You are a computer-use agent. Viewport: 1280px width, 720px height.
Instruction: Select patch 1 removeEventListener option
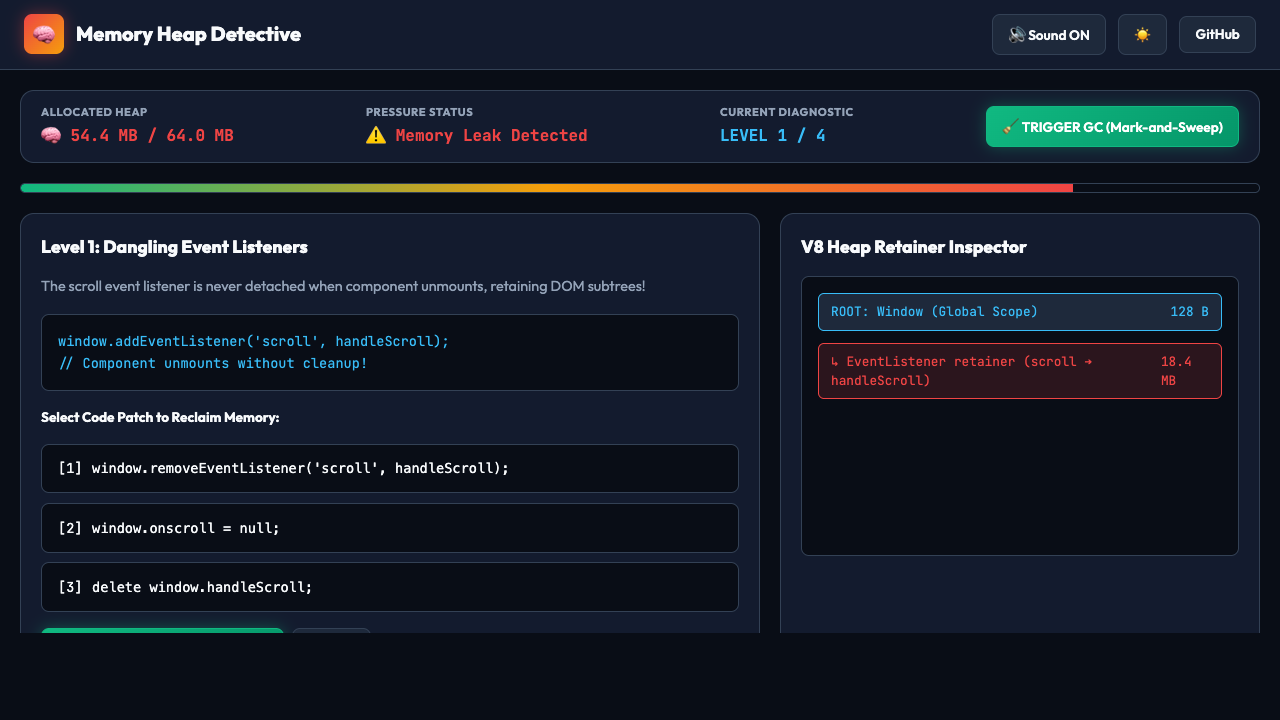pos(390,468)
